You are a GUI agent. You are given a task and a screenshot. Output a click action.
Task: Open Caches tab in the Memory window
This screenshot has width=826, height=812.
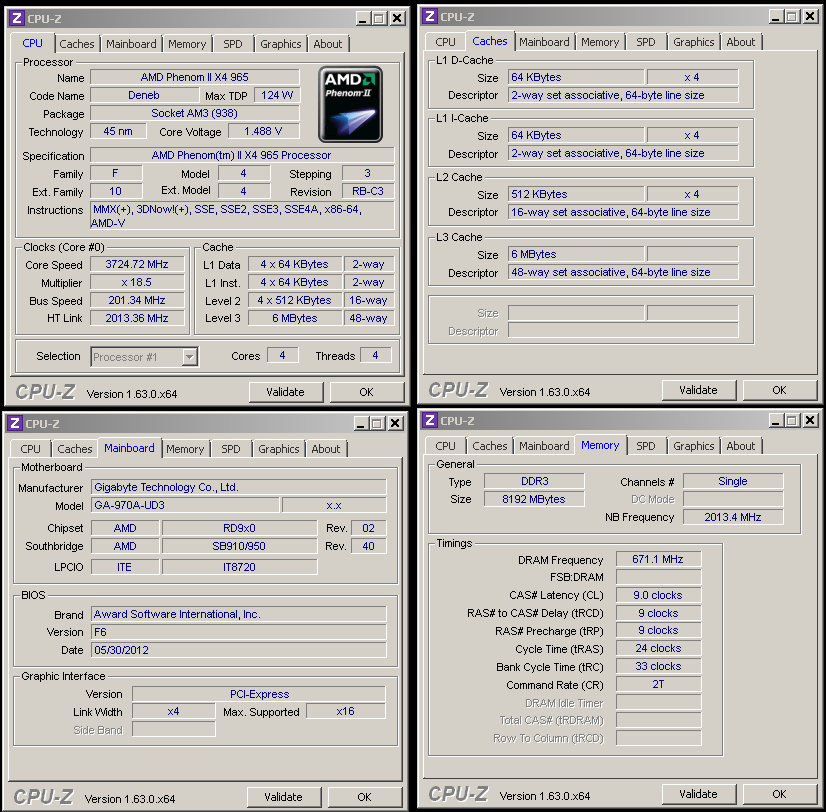pos(490,446)
